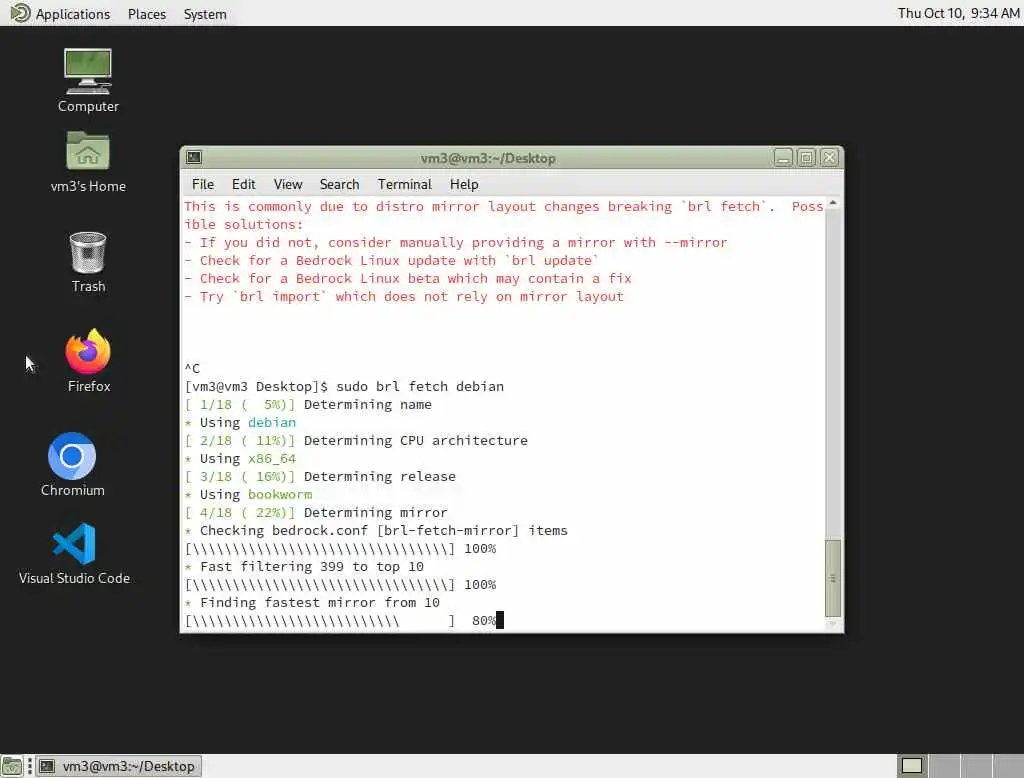Click the 'Determining release' step line
The height and width of the screenshot is (778, 1024).
[320, 476]
